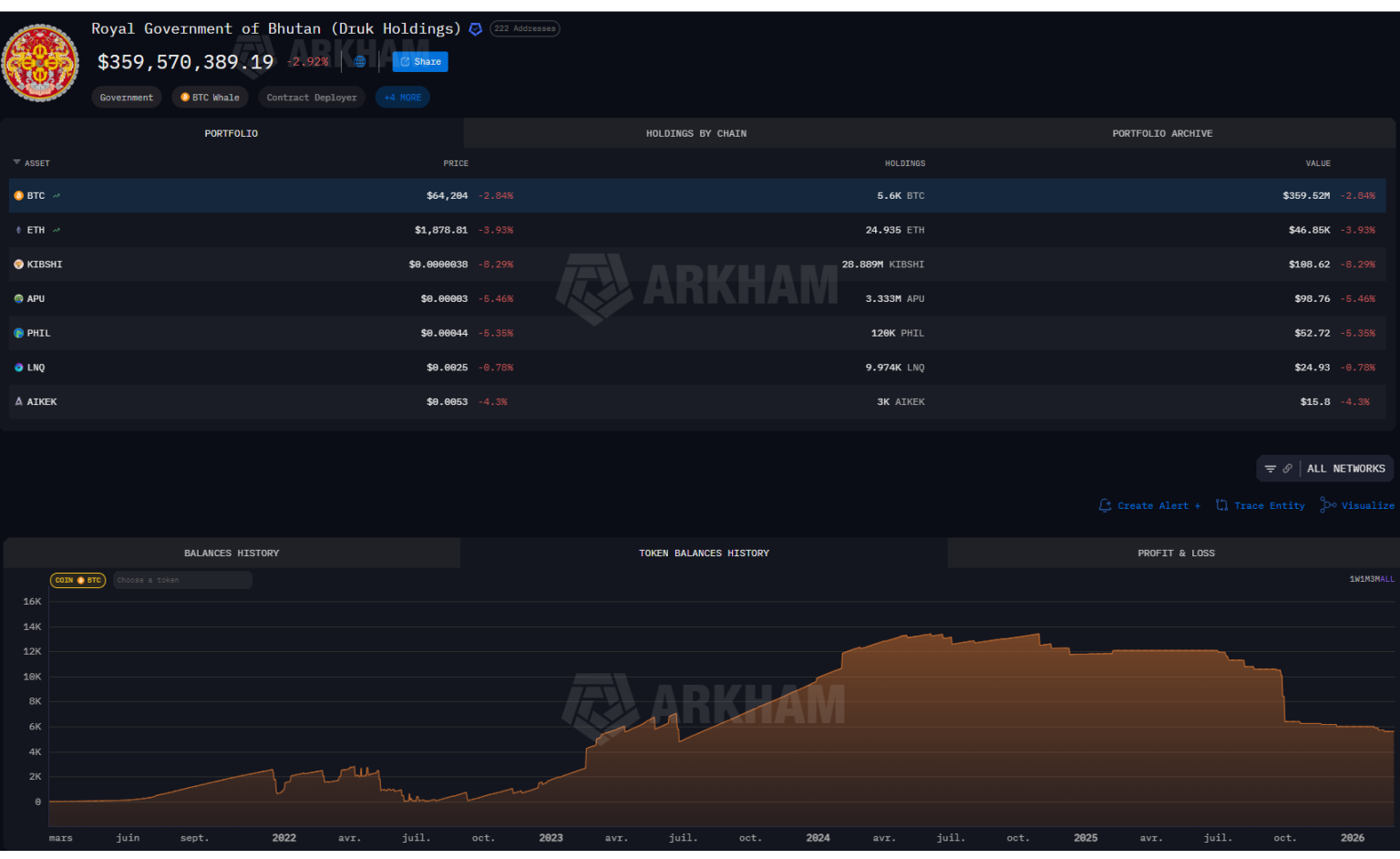Open the globe website icon

pyautogui.click(x=359, y=61)
